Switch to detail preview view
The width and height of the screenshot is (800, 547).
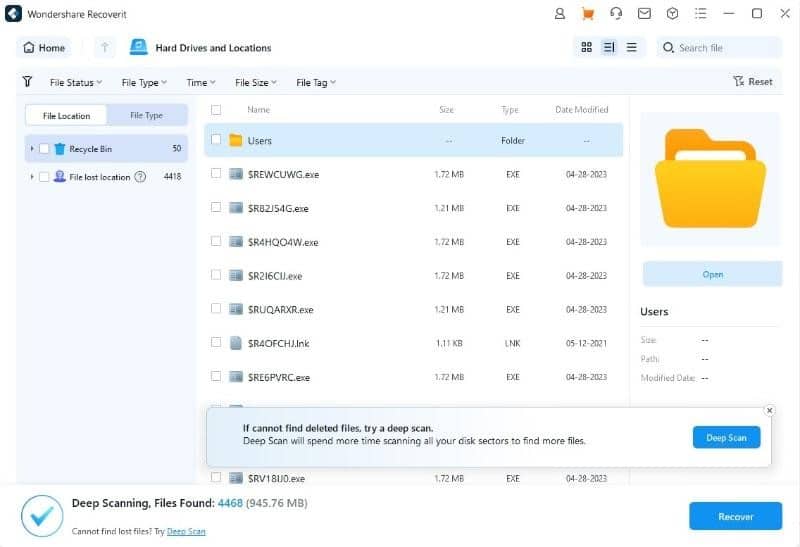coord(609,47)
